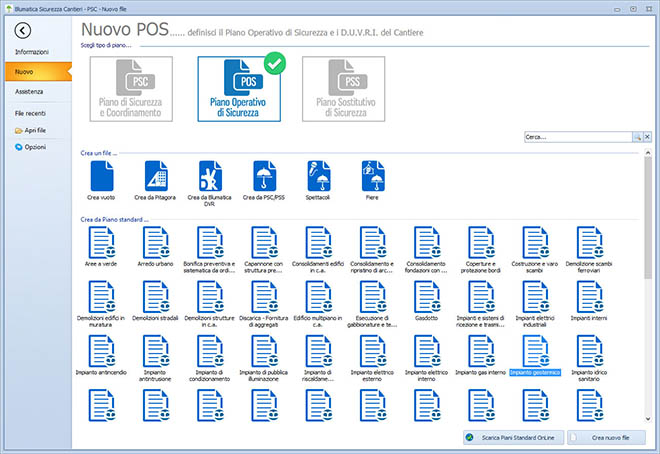Click inside the Cerca search field
Viewport: 660px width, 454px height.
click(x=576, y=136)
